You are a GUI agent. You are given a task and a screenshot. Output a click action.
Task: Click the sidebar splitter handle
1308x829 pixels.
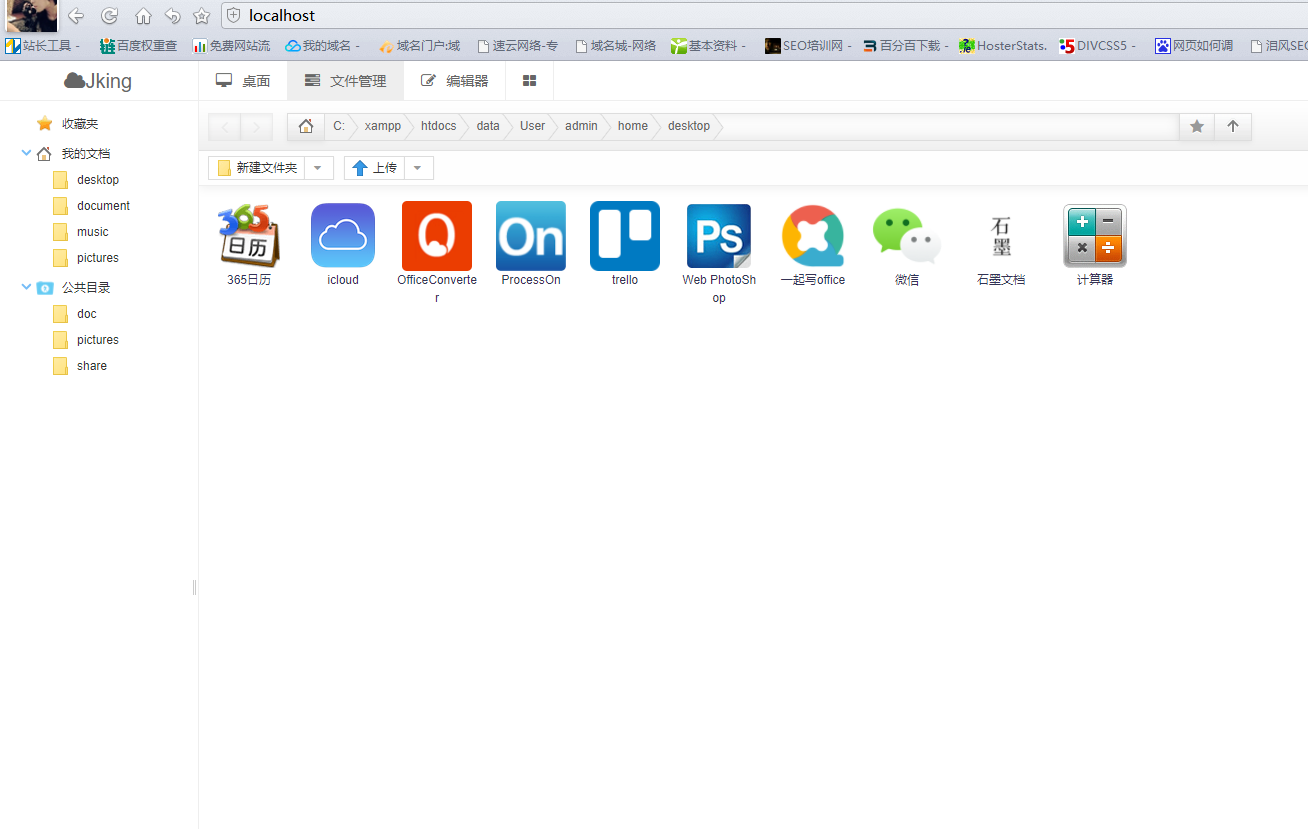coord(194,587)
